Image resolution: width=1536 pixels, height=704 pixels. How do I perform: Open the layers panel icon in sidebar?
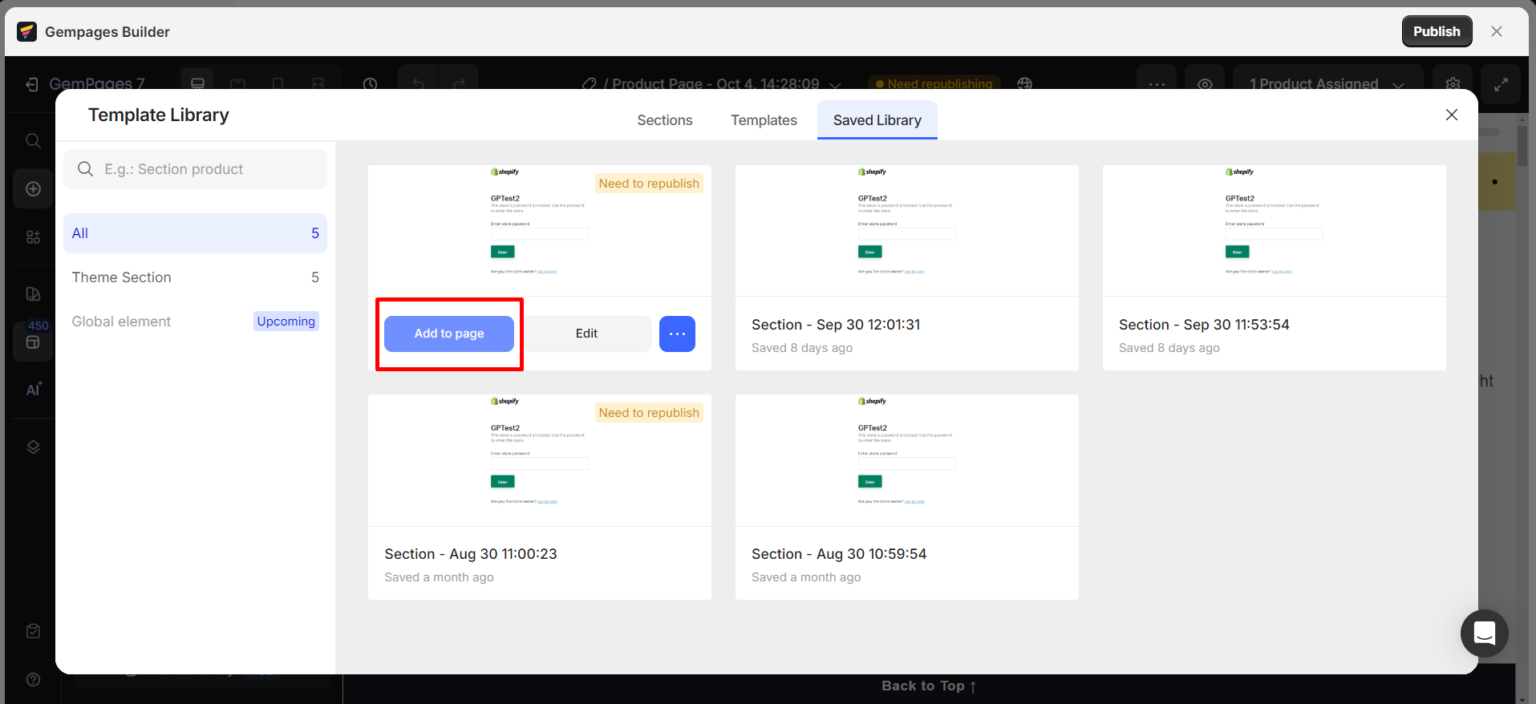click(33, 446)
